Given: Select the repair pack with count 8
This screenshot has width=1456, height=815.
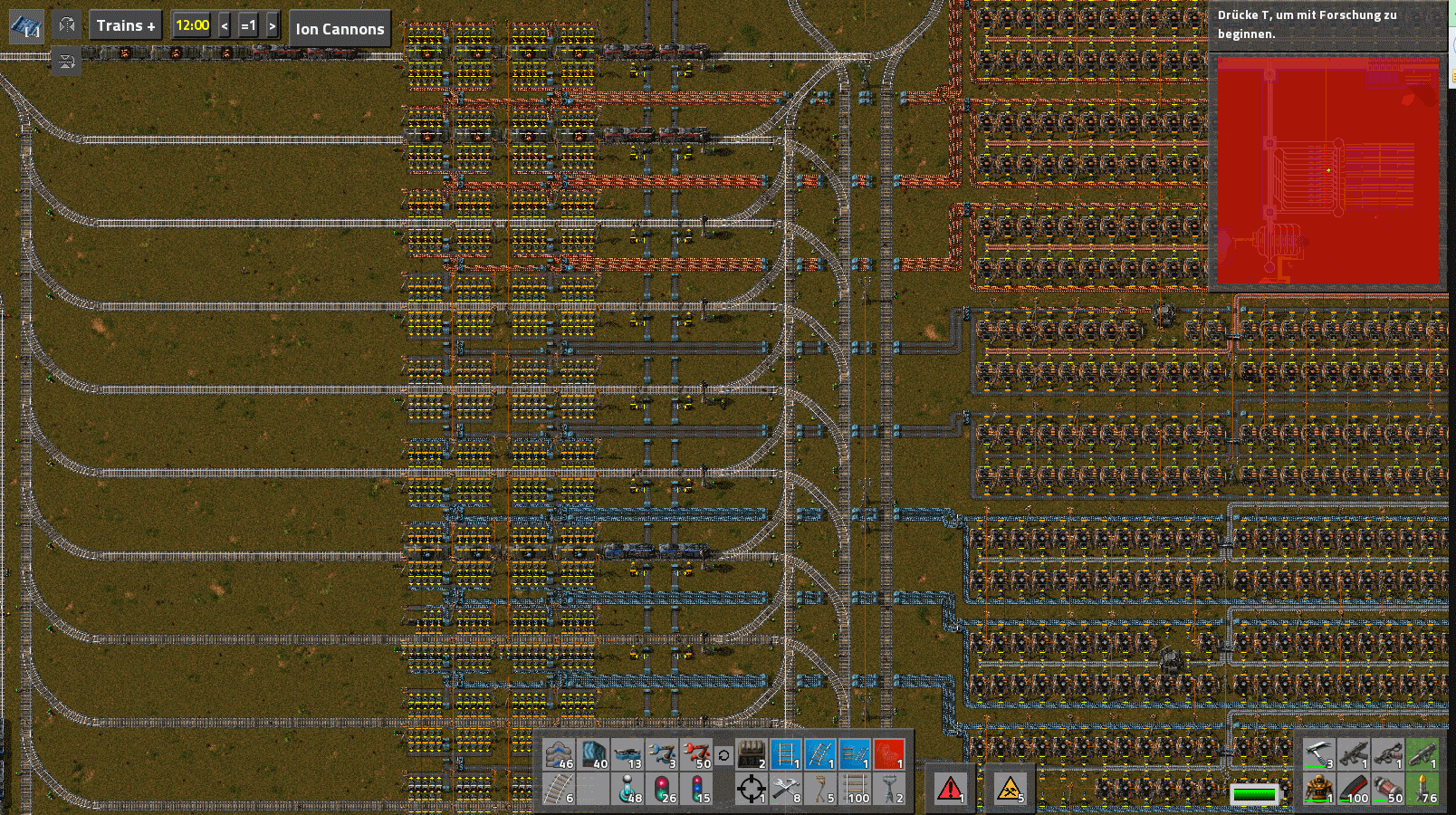Looking at the screenshot, I should [786, 789].
